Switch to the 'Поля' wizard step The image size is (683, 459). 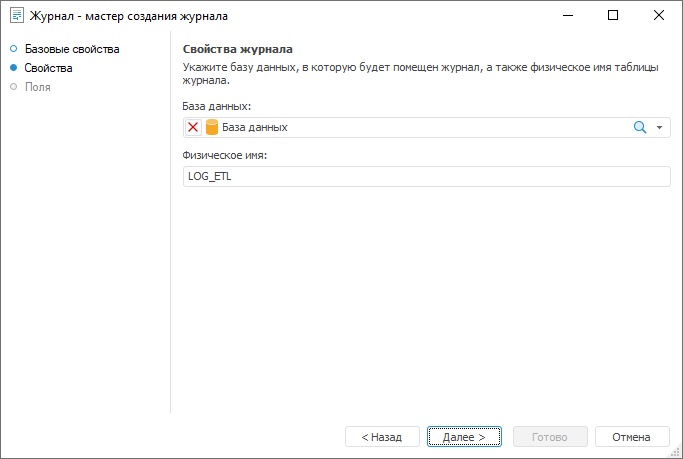(x=38, y=87)
